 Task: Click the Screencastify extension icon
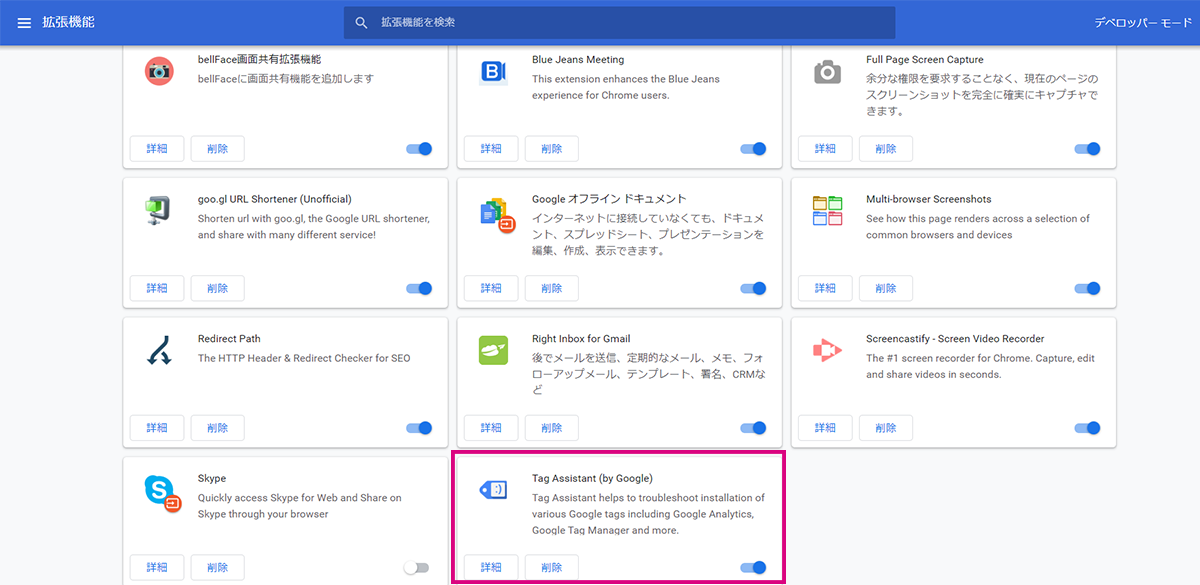[x=827, y=351]
